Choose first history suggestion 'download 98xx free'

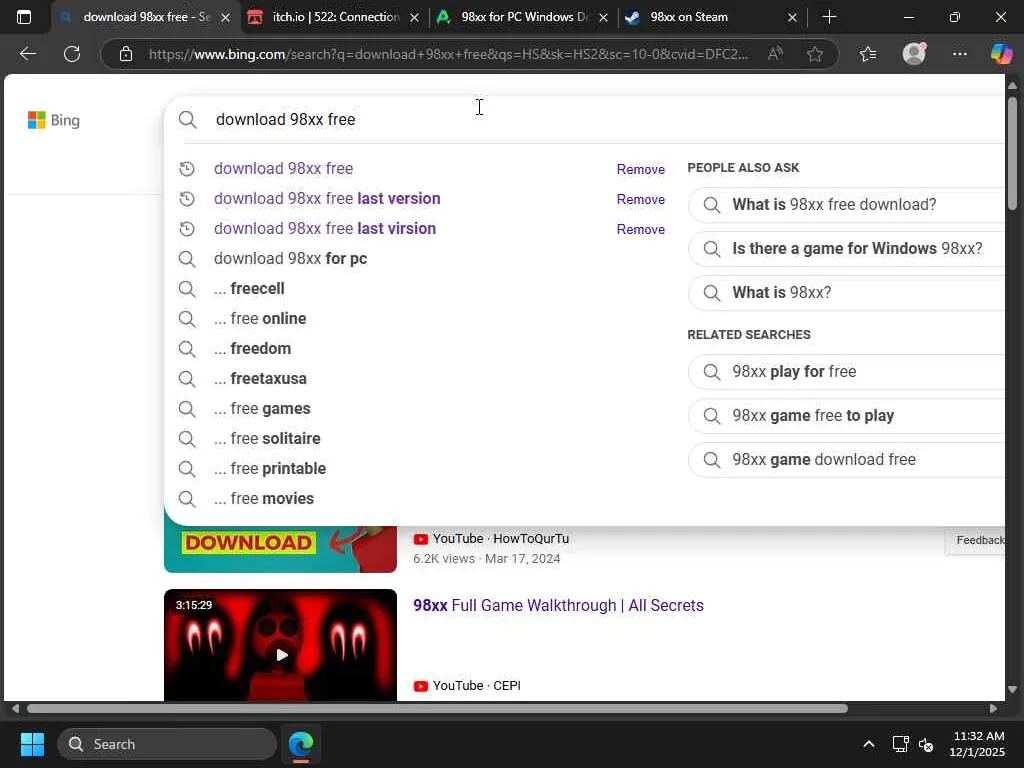(x=283, y=168)
